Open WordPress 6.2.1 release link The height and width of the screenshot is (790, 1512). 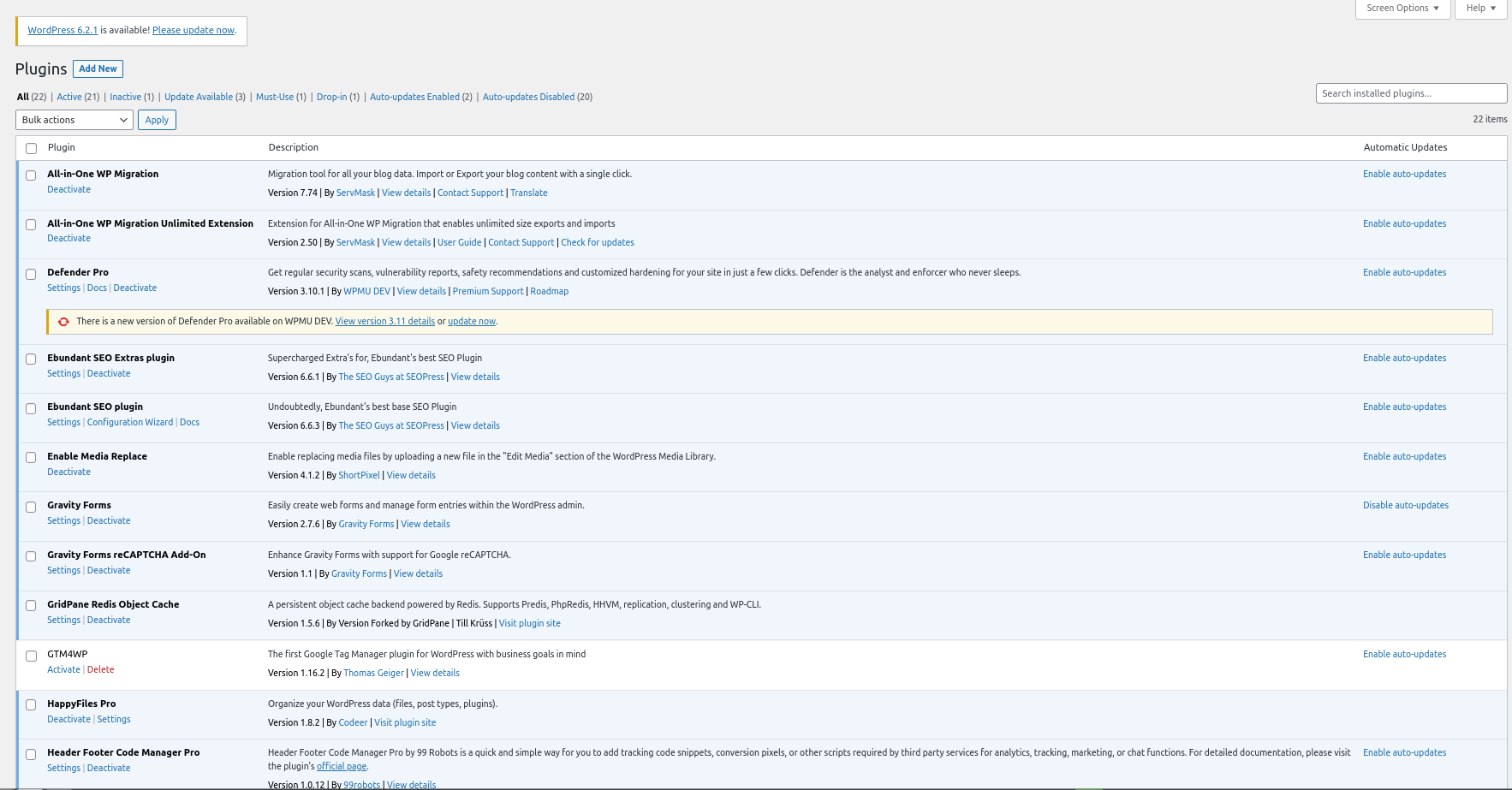click(x=63, y=30)
